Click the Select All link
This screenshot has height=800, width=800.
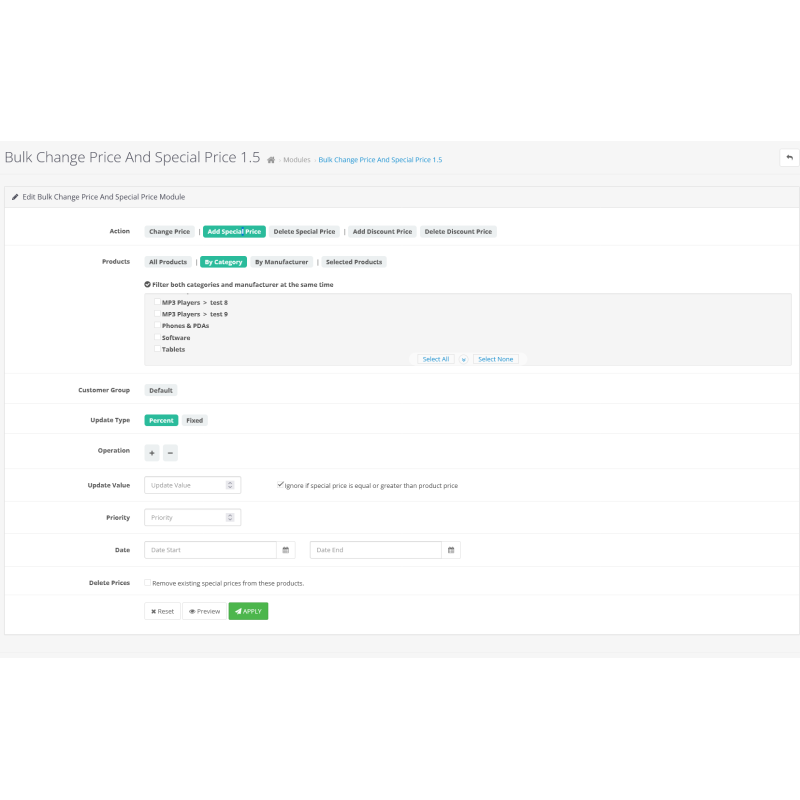pyautogui.click(x=436, y=359)
